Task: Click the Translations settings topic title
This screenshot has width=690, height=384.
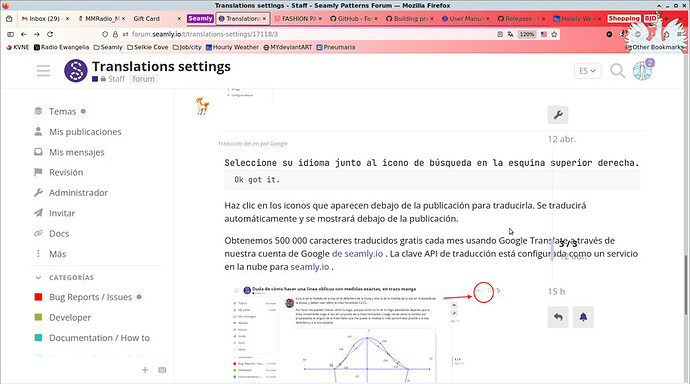Action: point(161,66)
